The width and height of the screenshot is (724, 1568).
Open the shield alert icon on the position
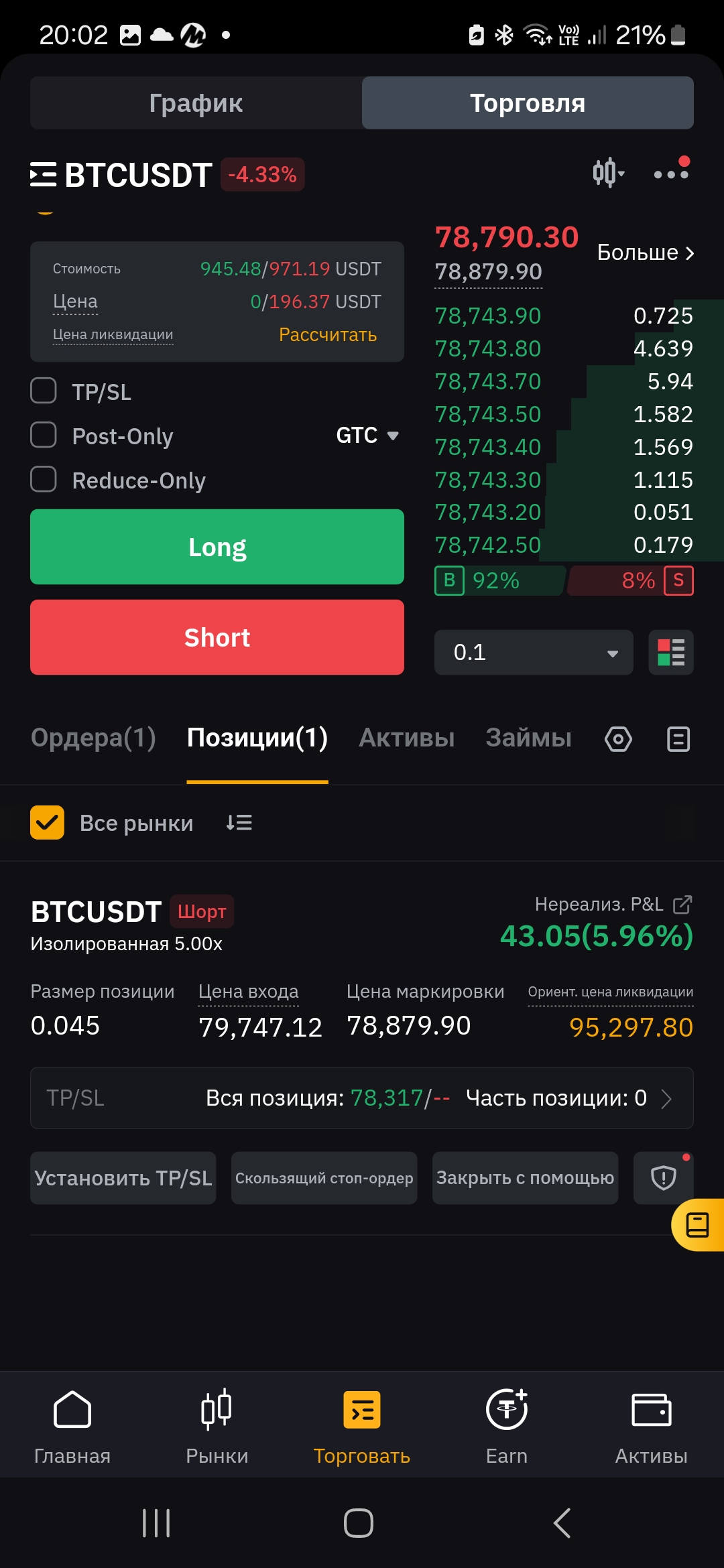click(x=664, y=1177)
